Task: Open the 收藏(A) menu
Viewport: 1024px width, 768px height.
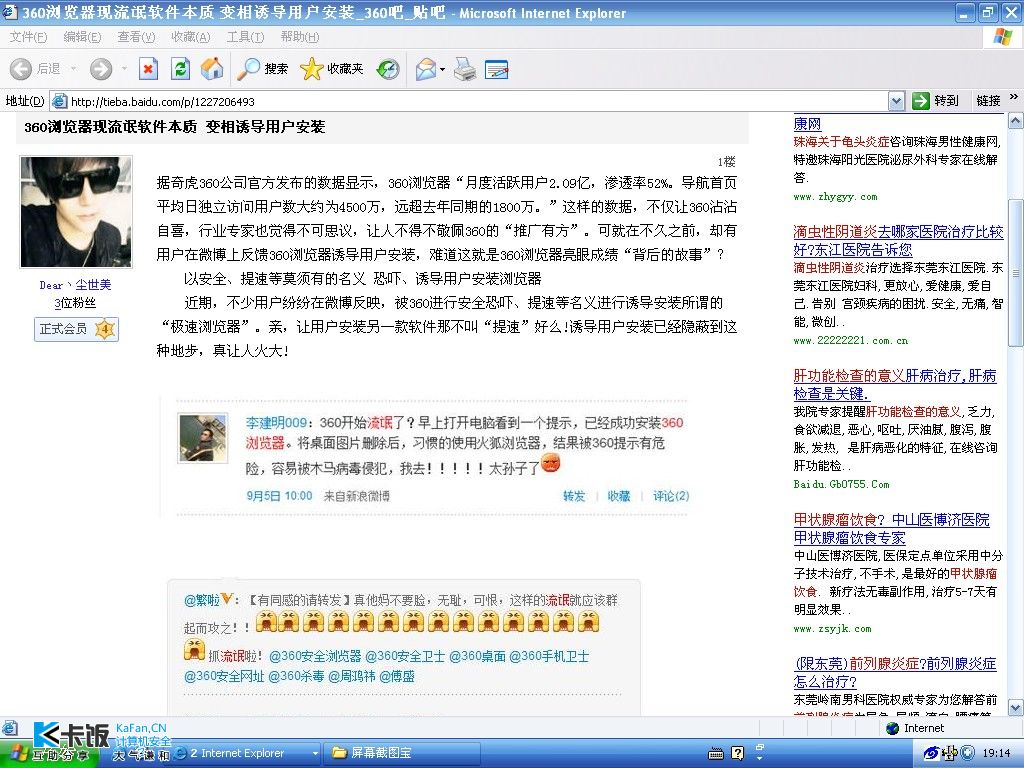Action: [x=191, y=37]
